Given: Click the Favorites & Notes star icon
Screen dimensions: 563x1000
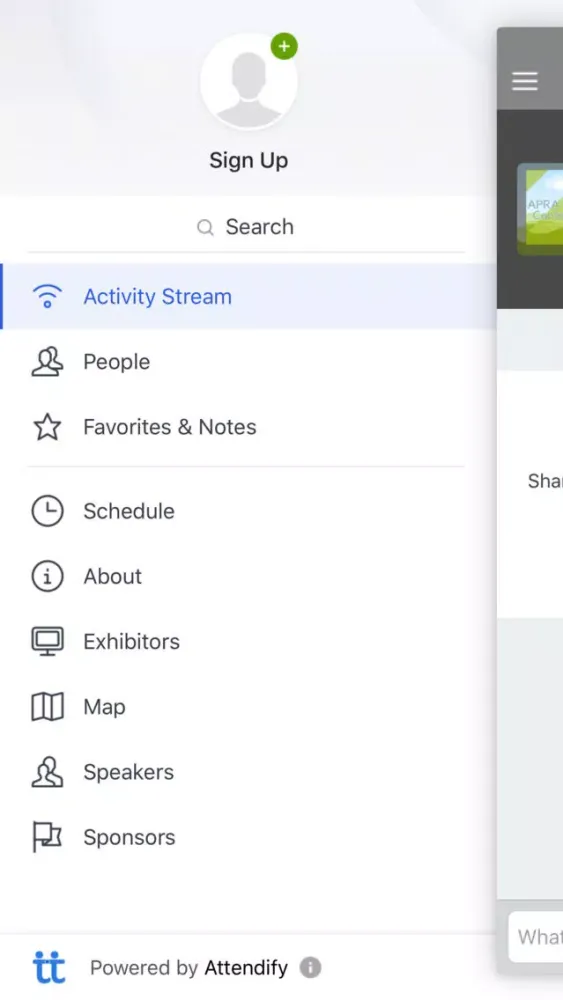Looking at the screenshot, I should click(x=47, y=427).
